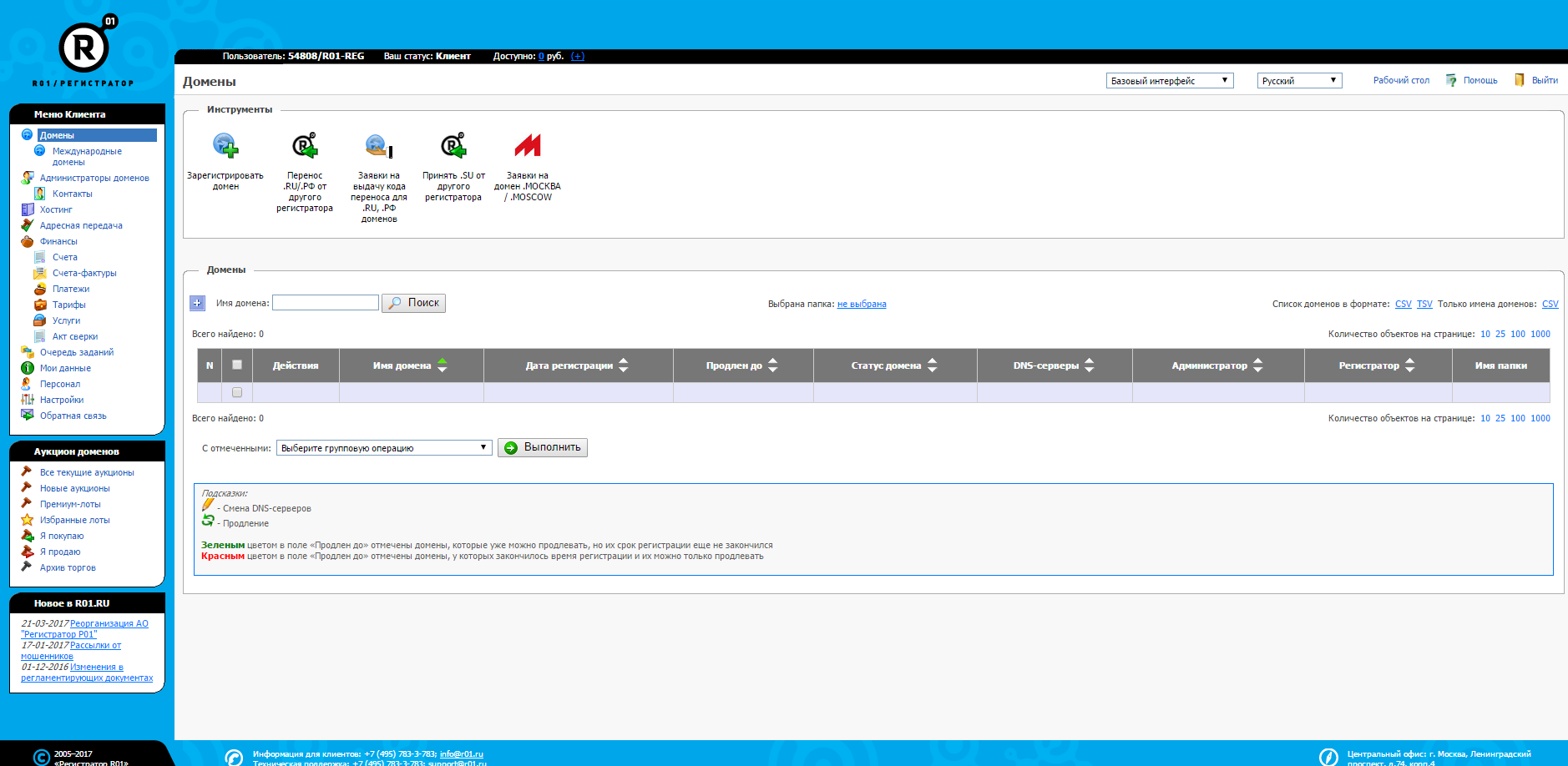Open the Базовый интерфейс dropdown
Screen dimensions: 1568x766
[x=1170, y=81]
